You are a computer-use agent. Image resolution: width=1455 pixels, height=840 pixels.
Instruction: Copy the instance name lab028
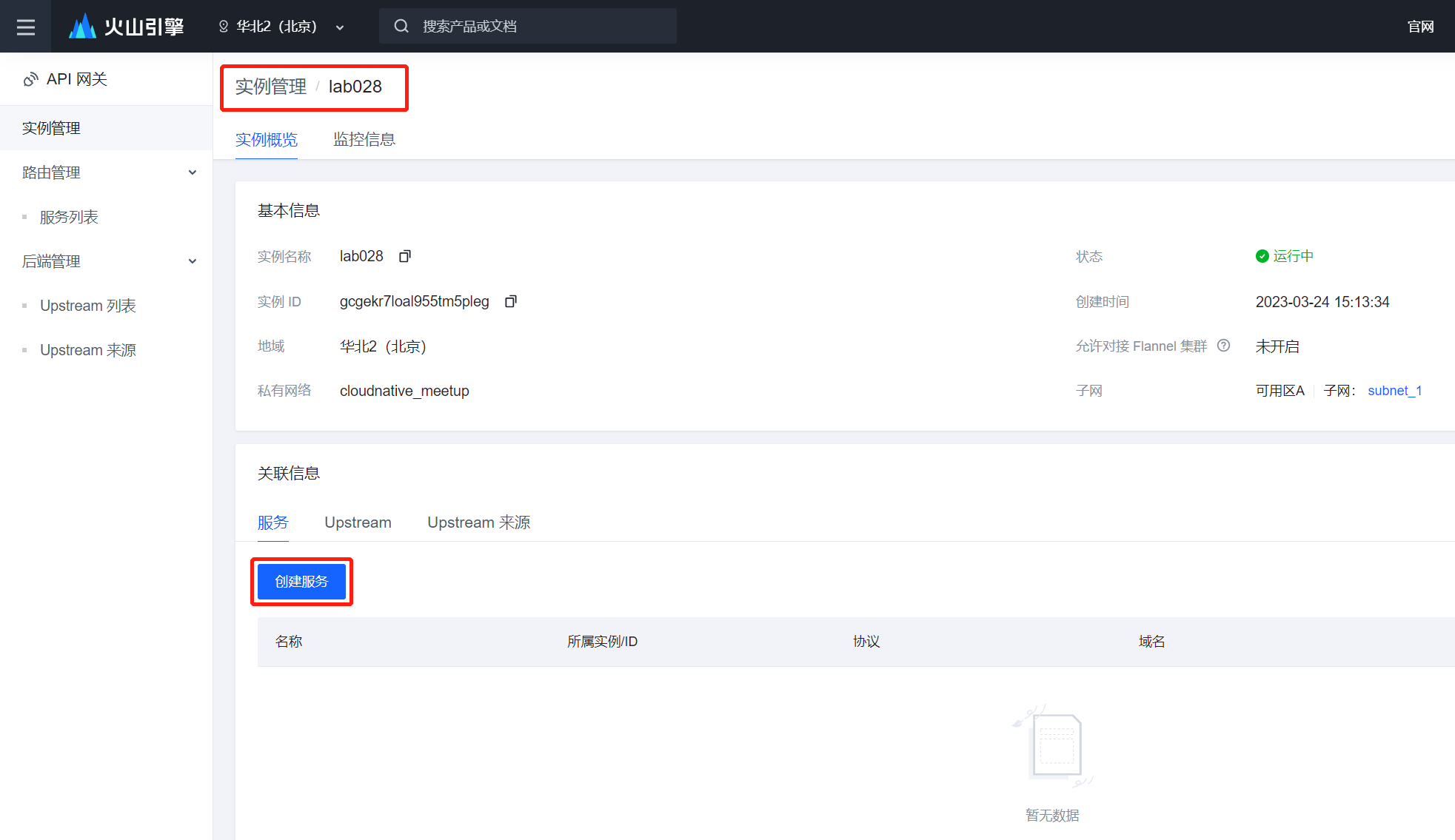coord(405,256)
